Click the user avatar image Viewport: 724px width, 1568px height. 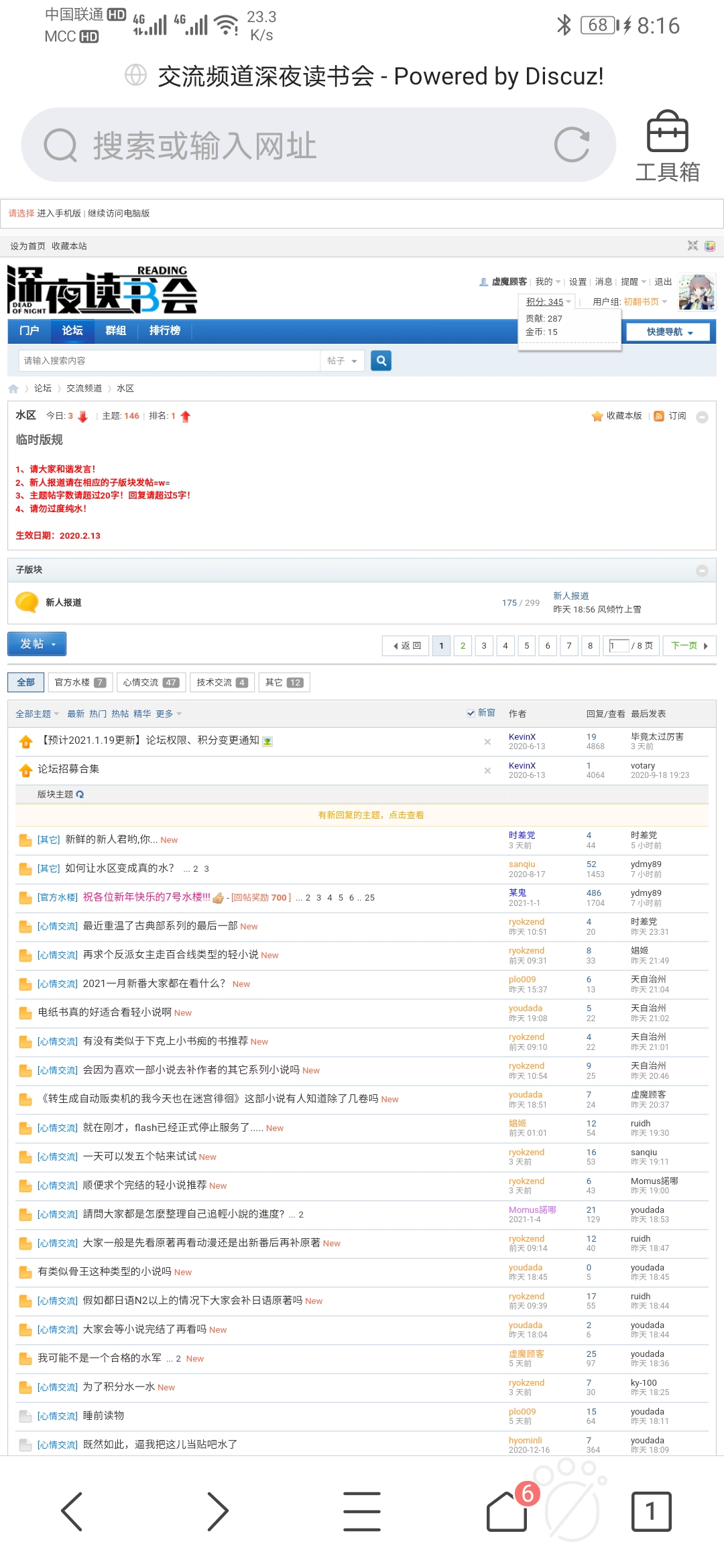697,292
